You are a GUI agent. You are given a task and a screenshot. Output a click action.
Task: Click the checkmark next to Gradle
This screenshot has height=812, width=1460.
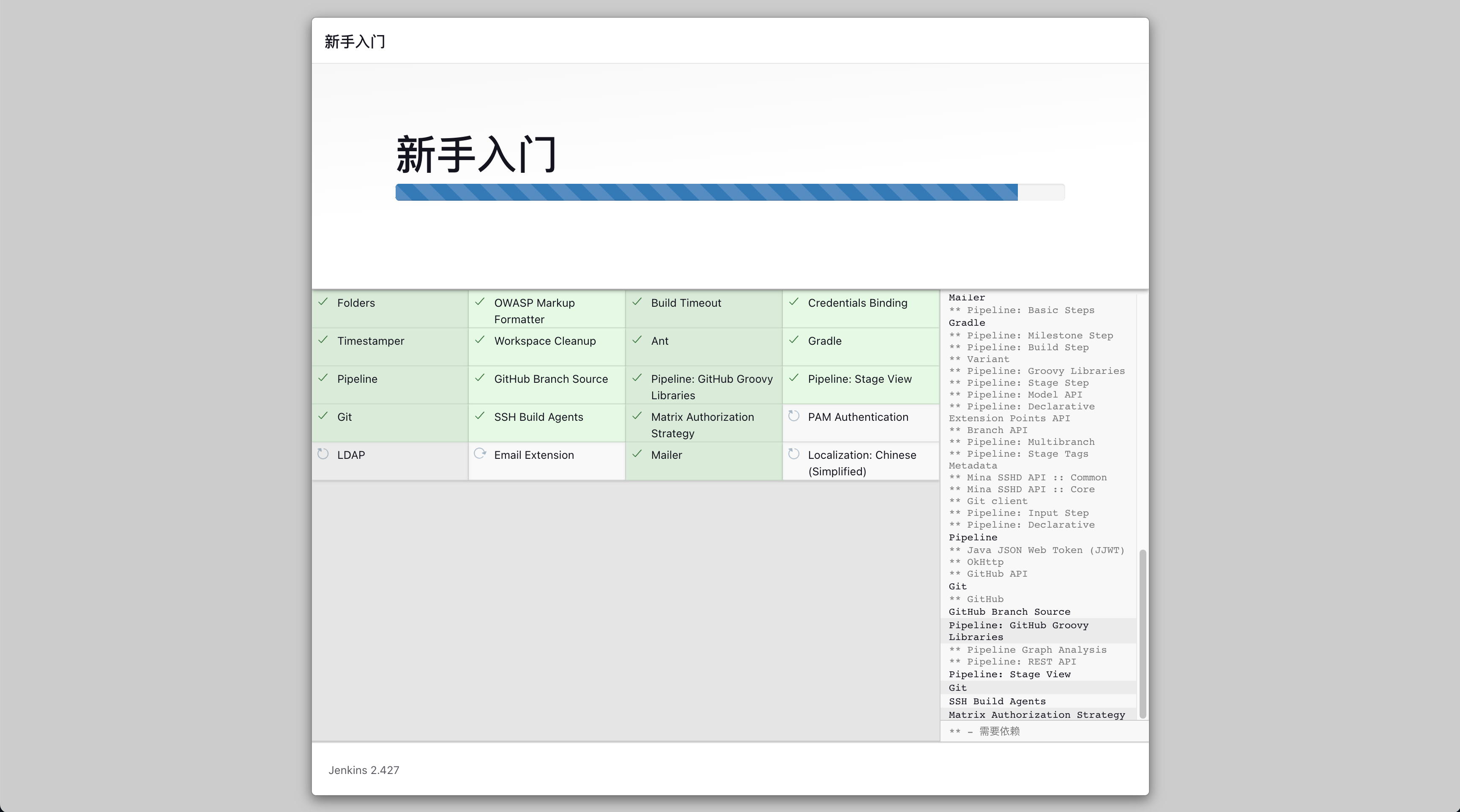pyautogui.click(x=794, y=340)
